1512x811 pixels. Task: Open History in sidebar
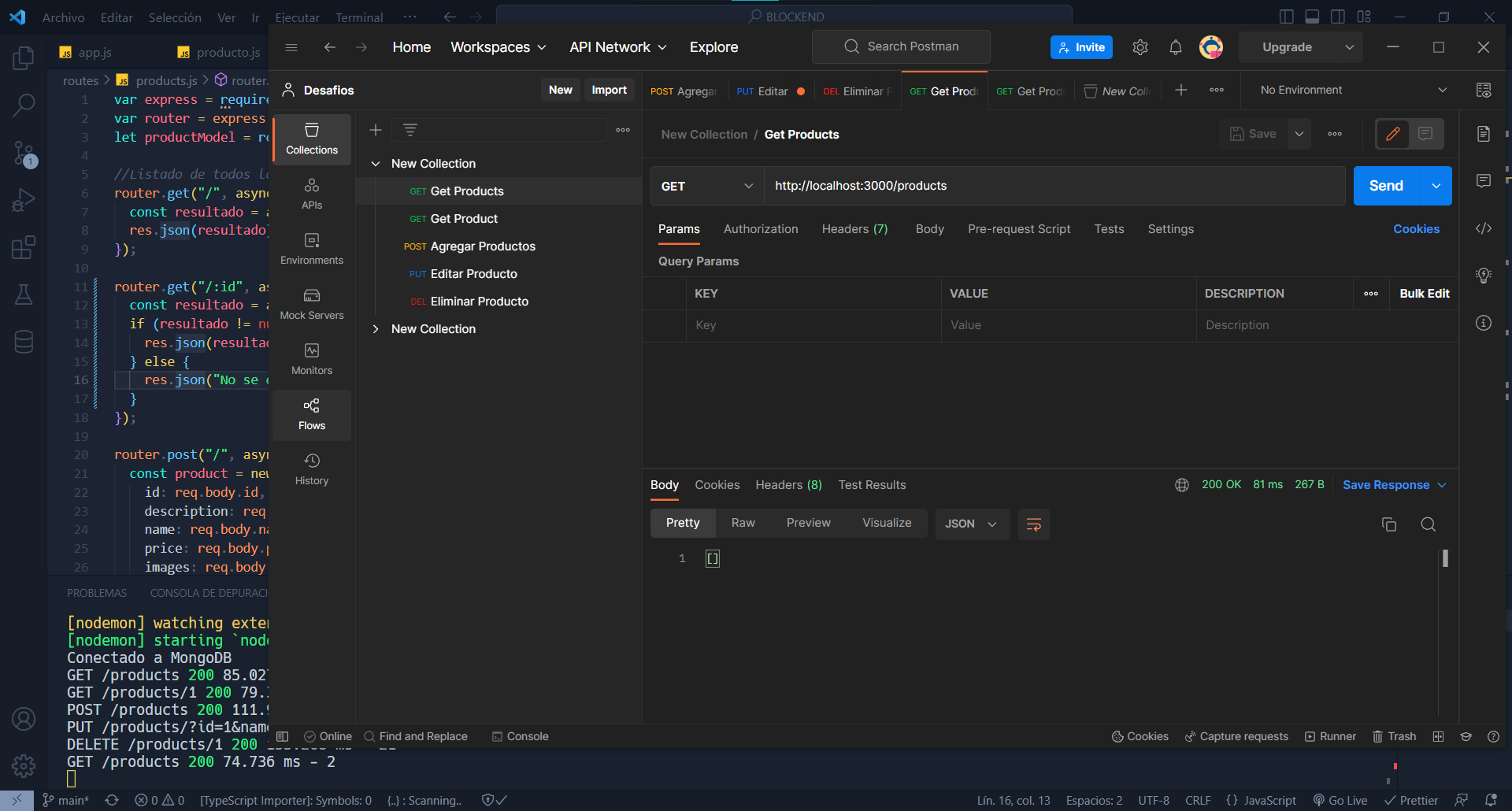point(312,469)
